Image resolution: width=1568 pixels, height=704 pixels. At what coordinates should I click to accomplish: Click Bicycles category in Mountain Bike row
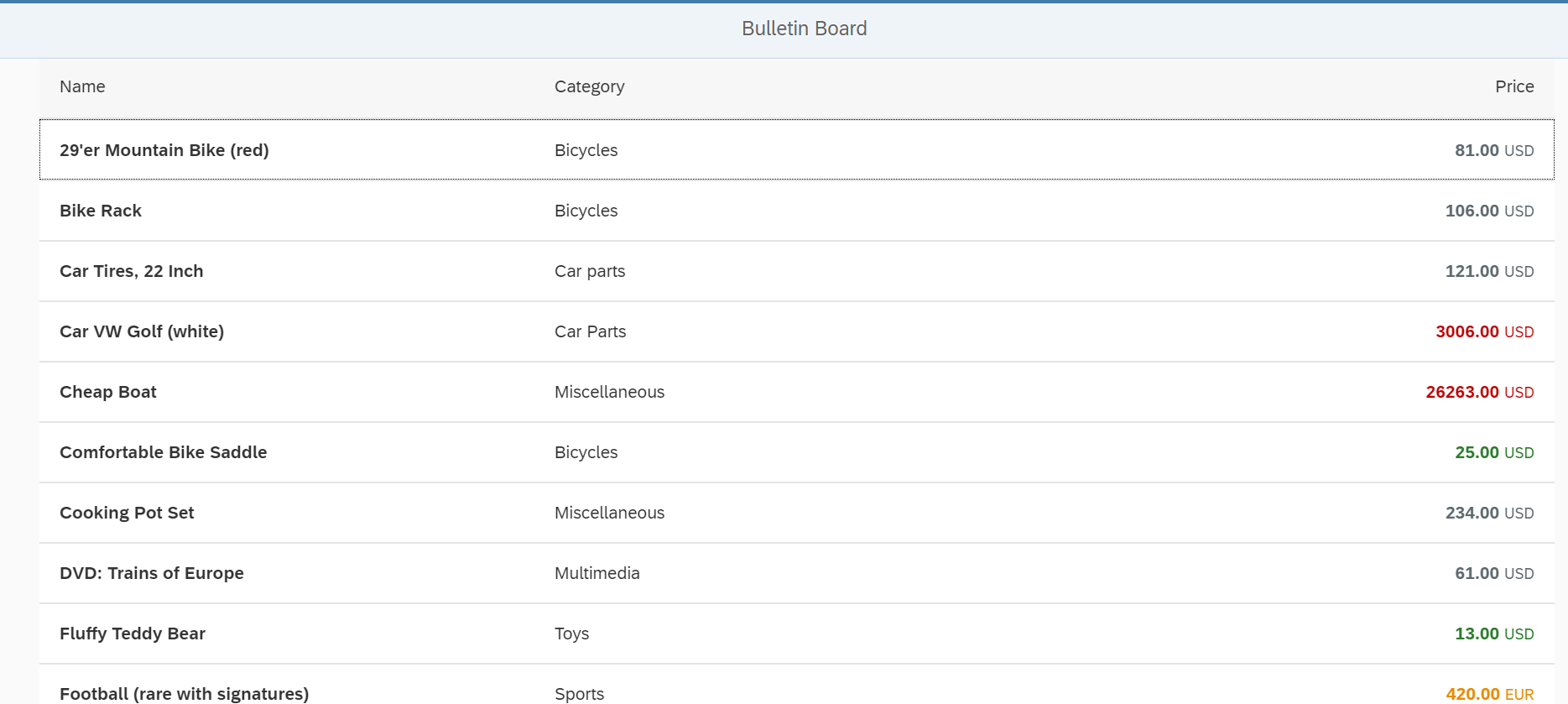coord(586,150)
